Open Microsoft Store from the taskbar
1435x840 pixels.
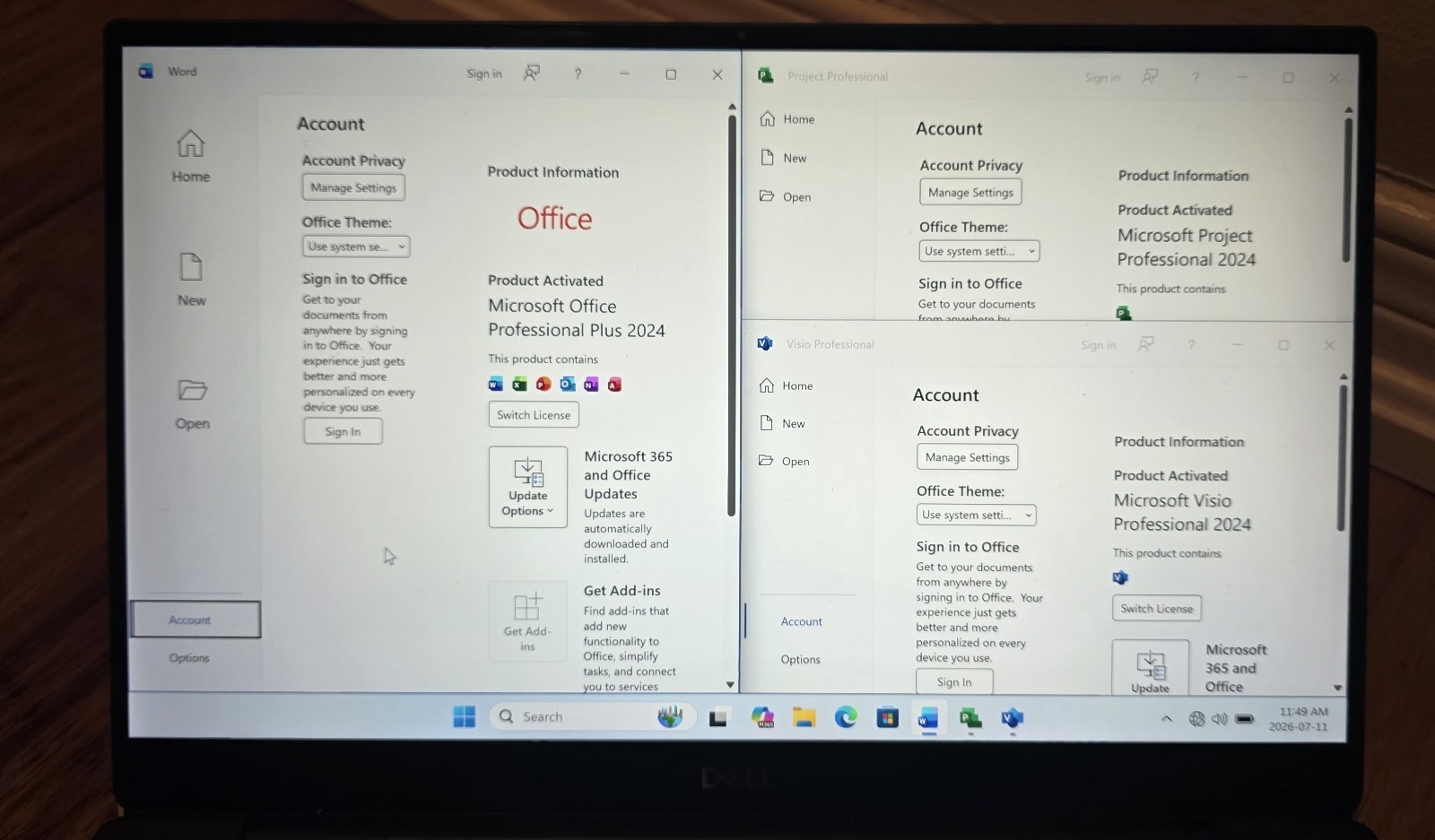[887, 717]
